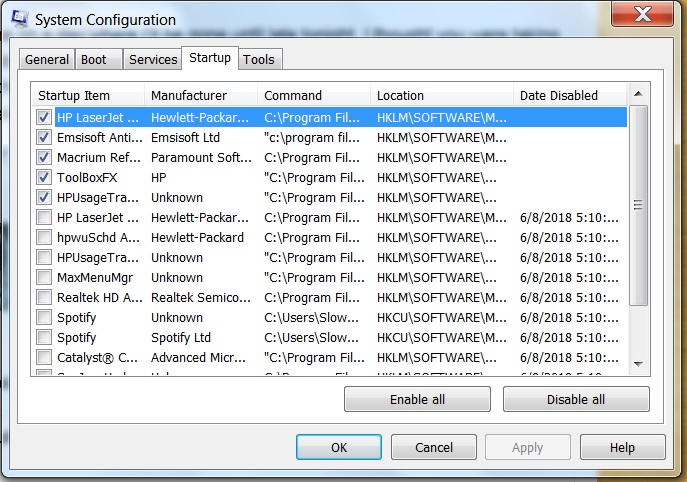Image resolution: width=687 pixels, height=482 pixels.
Task: Enable the Catalyst® C... startup checkbox
Action: coord(44,358)
